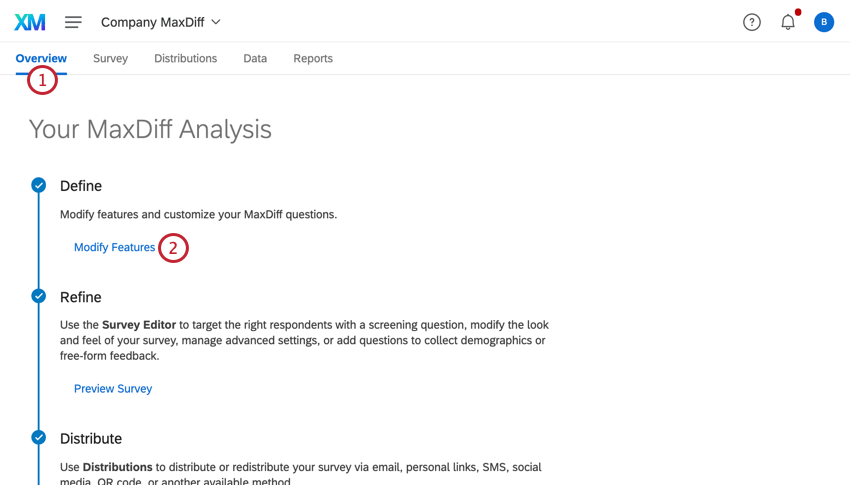Click the Define section heading
The image size is (850, 485).
click(x=81, y=186)
